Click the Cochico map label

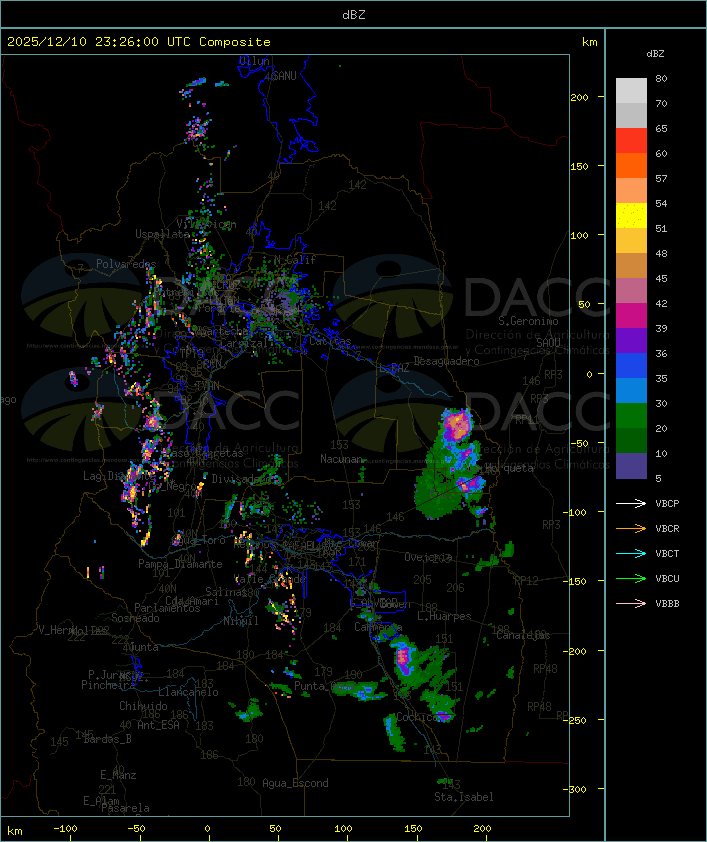click(x=417, y=717)
